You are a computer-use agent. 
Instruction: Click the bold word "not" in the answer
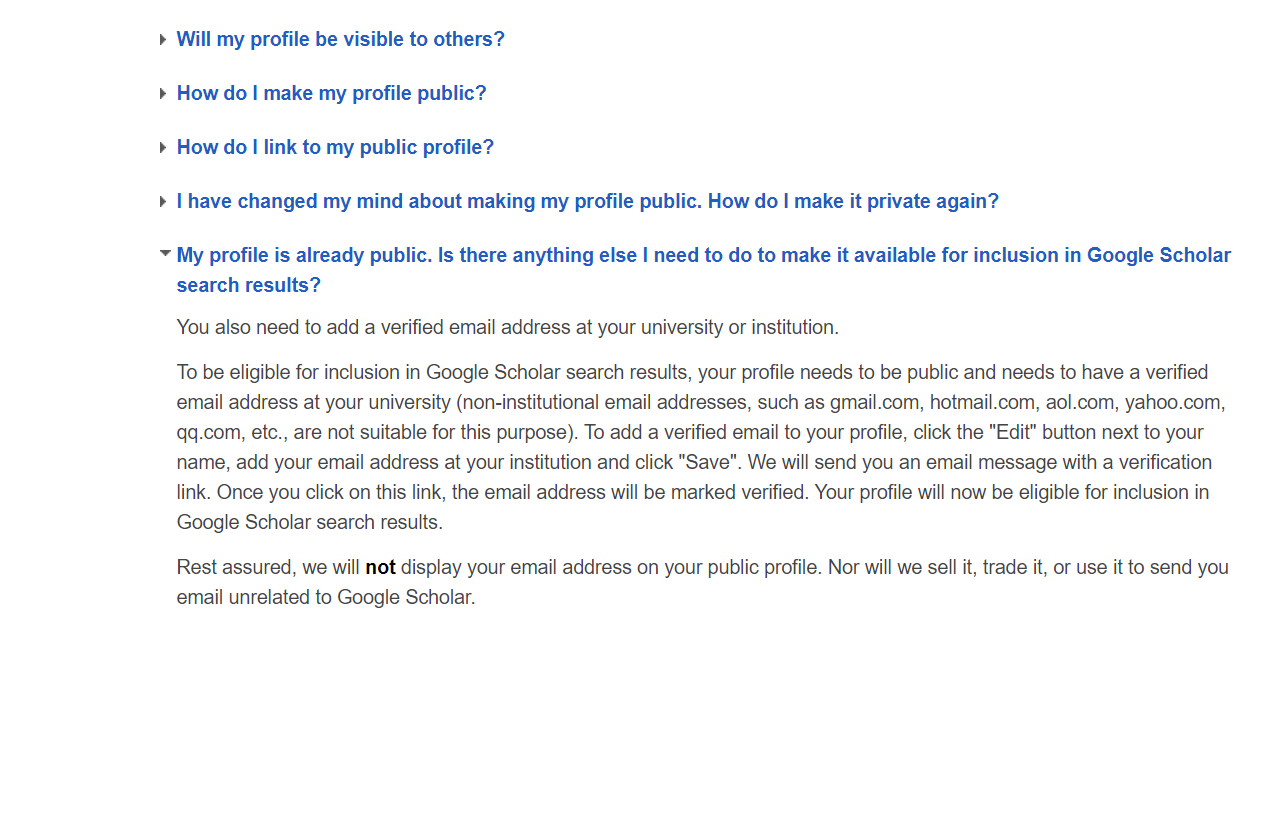pyautogui.click(x=380, y=568)
